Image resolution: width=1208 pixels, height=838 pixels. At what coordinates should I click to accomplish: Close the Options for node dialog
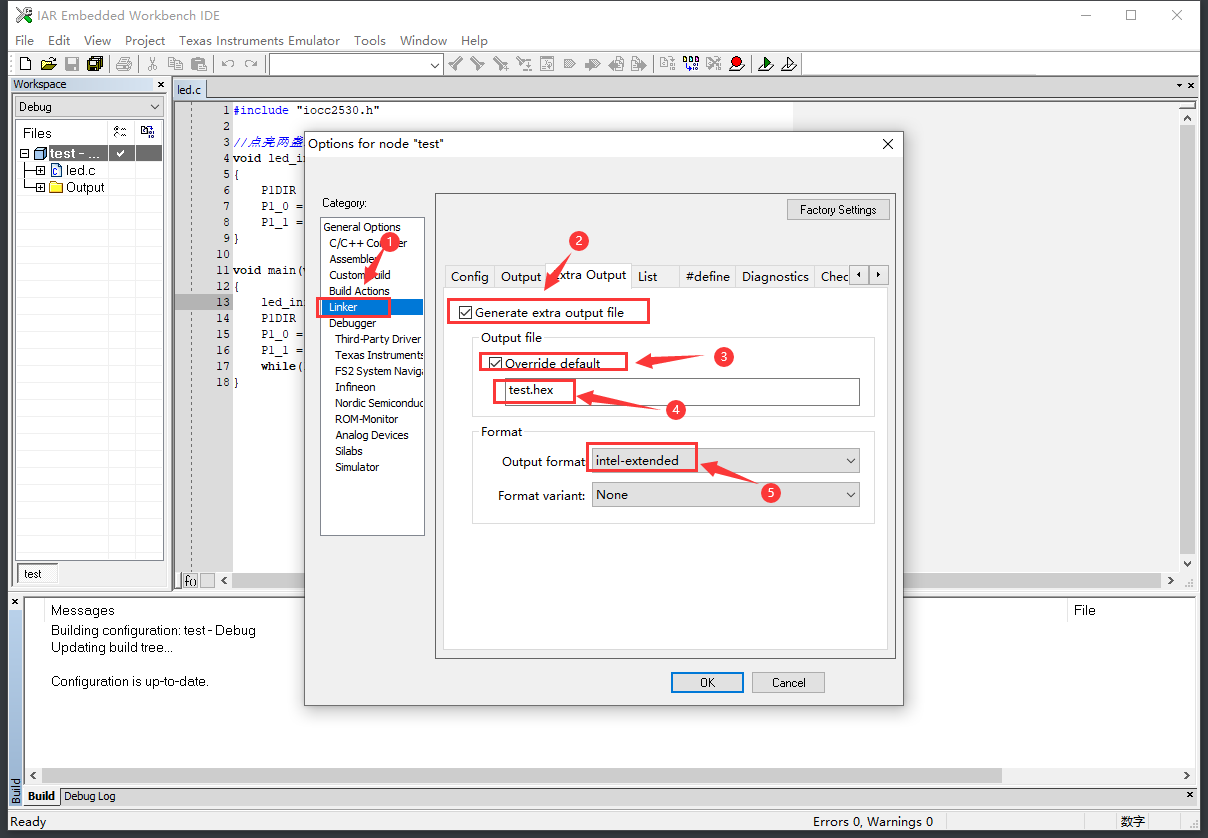click(888, 144)
